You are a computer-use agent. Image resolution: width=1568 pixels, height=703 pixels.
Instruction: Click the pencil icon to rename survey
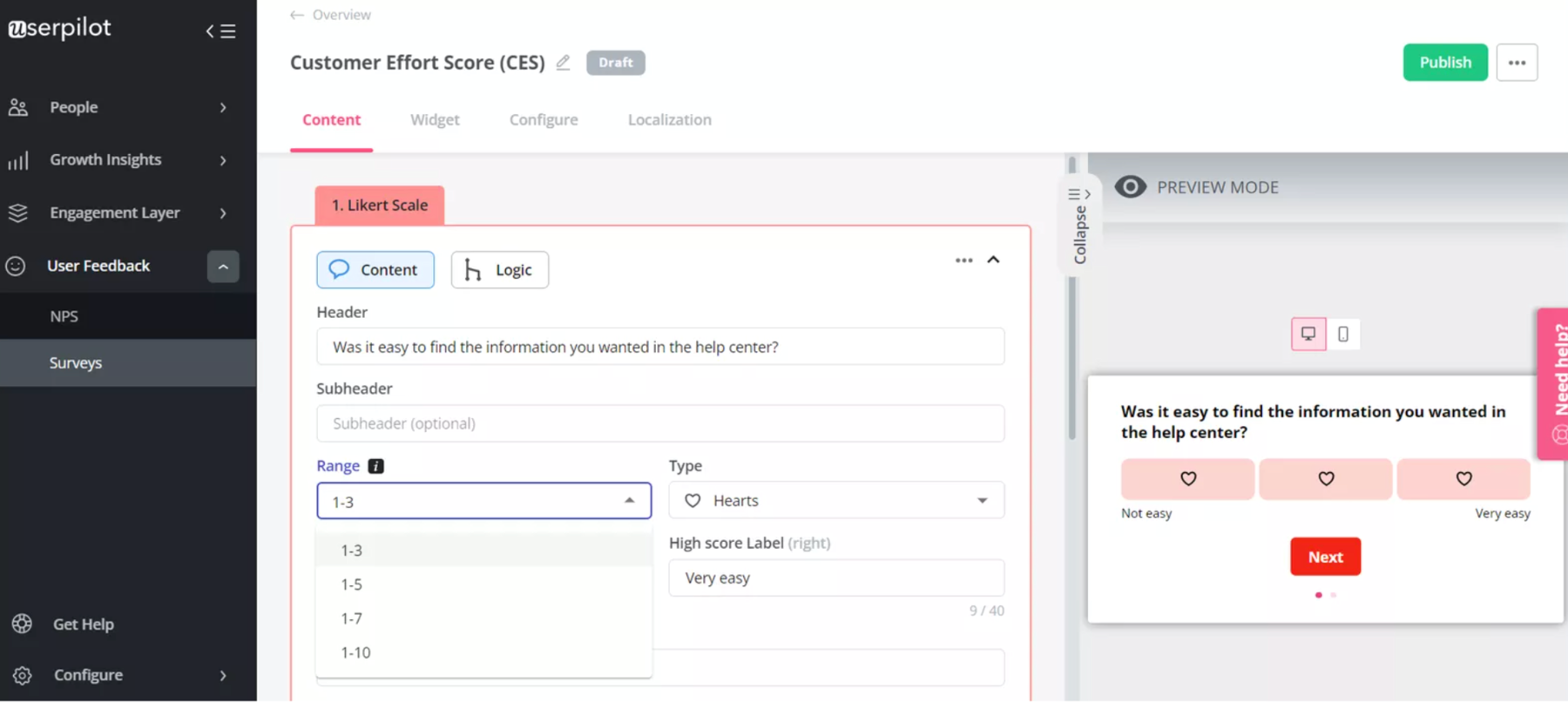[x=563, y=63]
